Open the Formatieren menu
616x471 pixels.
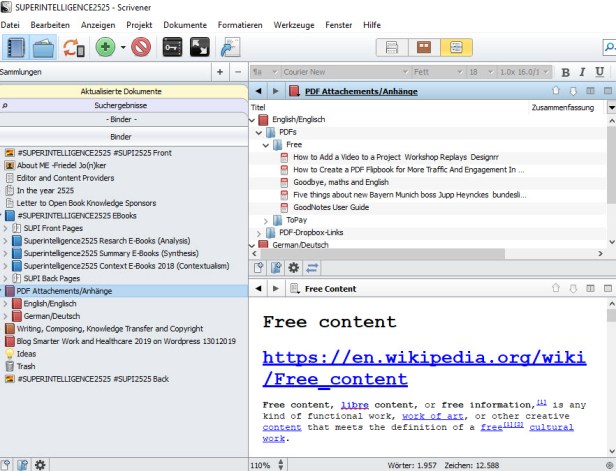240,24
